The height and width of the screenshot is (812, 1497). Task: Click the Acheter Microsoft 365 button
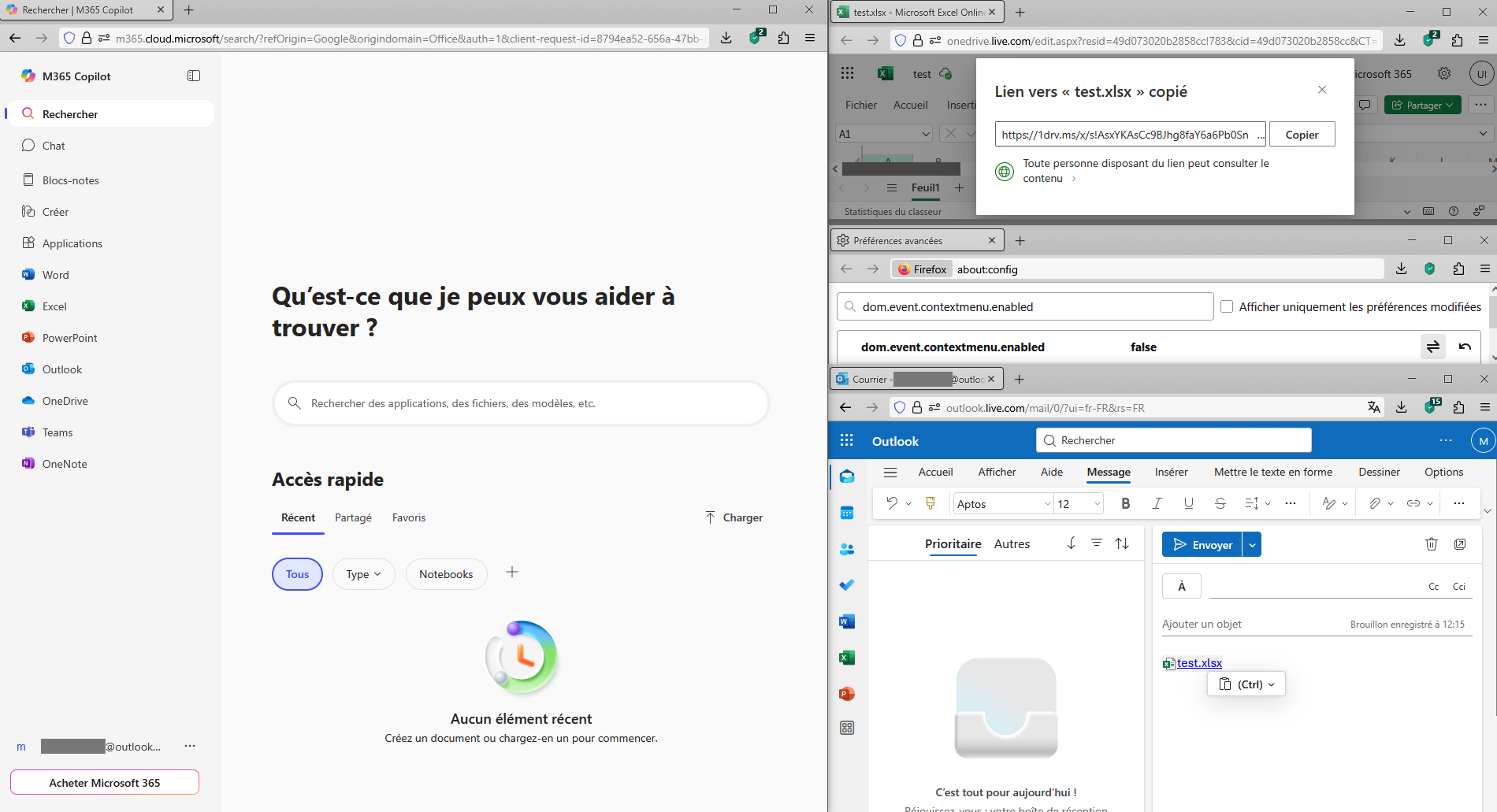pyautogui.click(x=105, y=783)
